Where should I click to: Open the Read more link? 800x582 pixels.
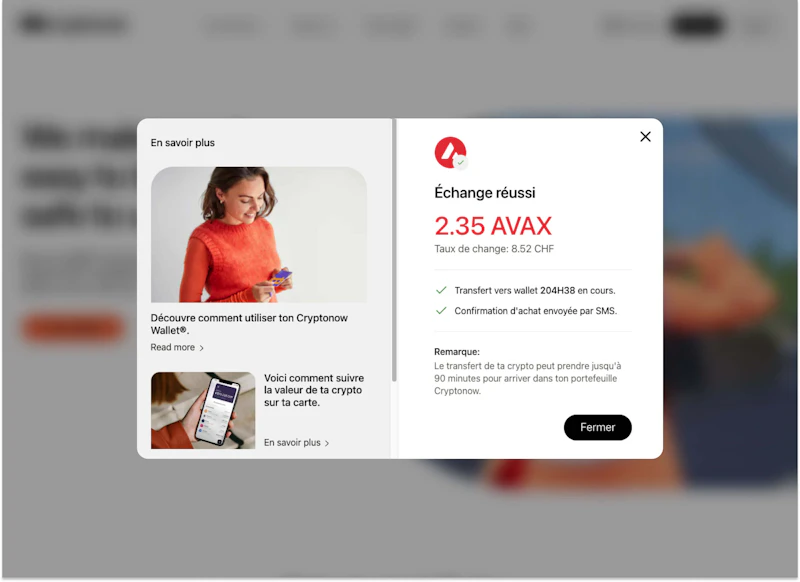pyautogui.click(x=172, y=347)
